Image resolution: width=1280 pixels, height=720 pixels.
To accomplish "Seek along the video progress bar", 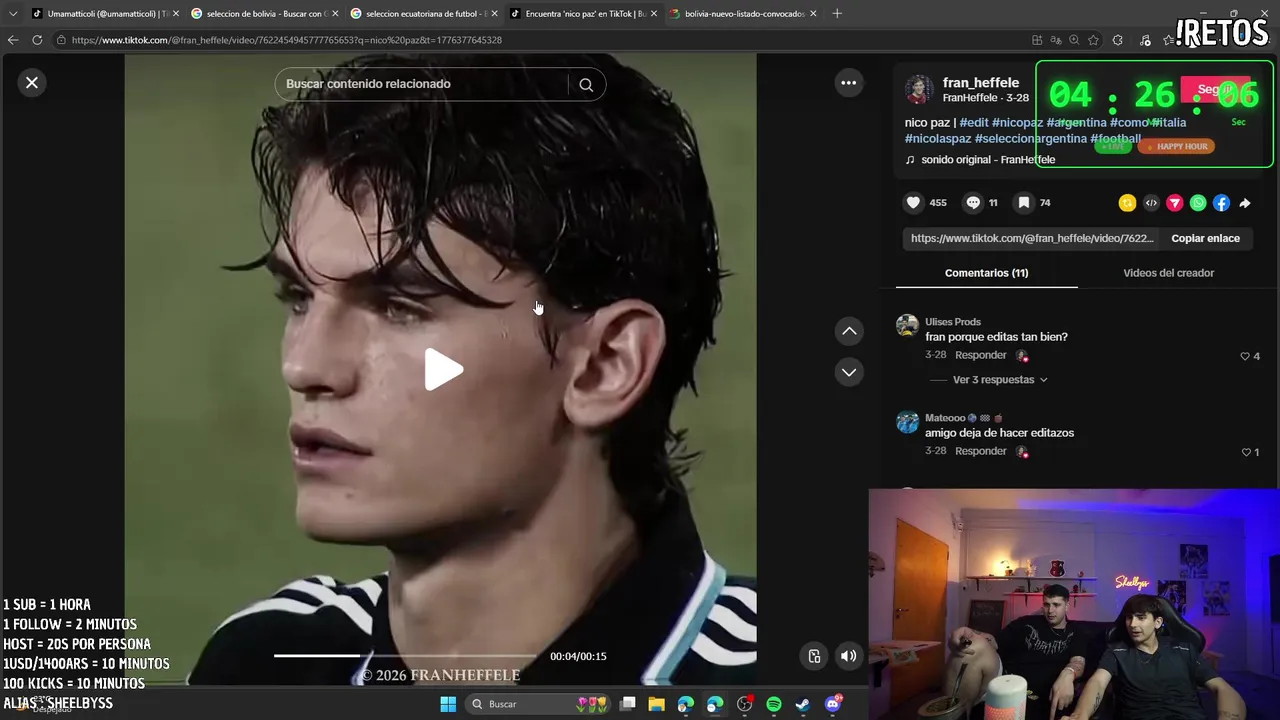I will click(x=405, y=656).
